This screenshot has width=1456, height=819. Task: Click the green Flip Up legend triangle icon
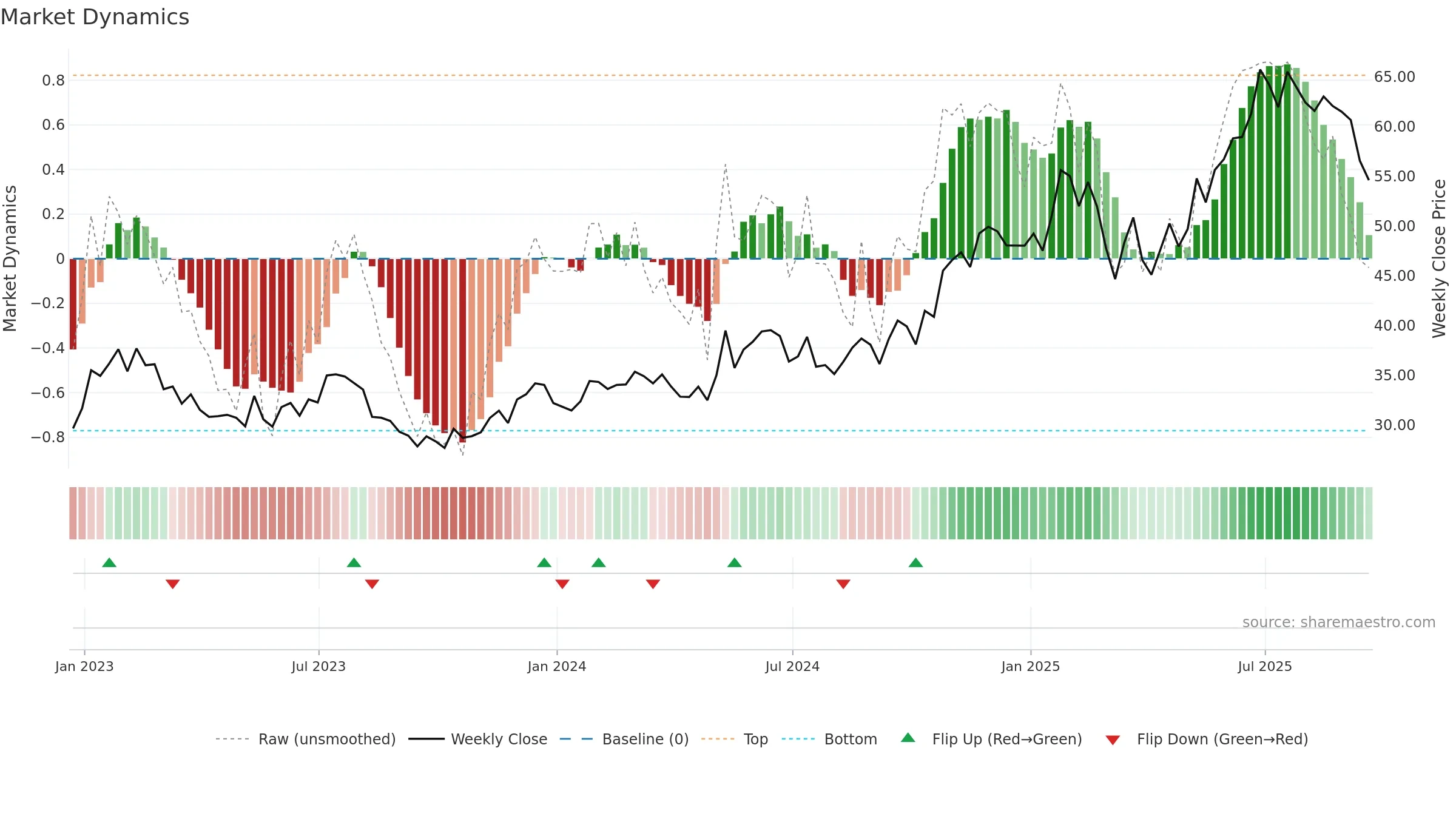908,738
